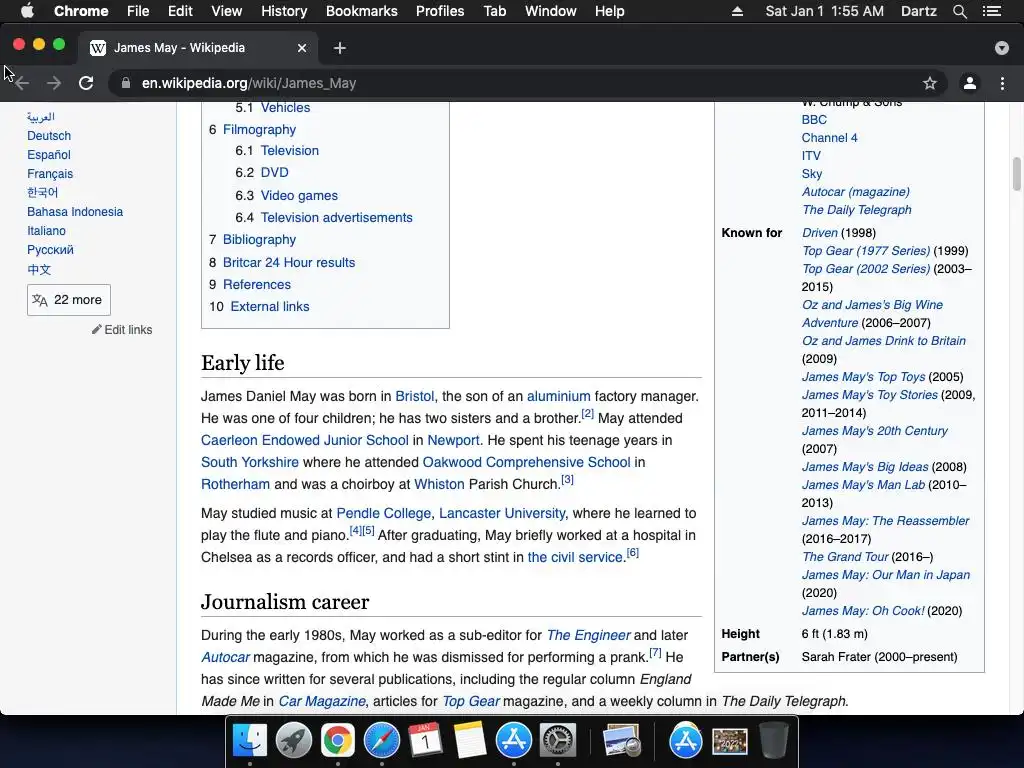1024x768 pixels.
Task: Click the browser forward arrow
Action: click(54, 83)
